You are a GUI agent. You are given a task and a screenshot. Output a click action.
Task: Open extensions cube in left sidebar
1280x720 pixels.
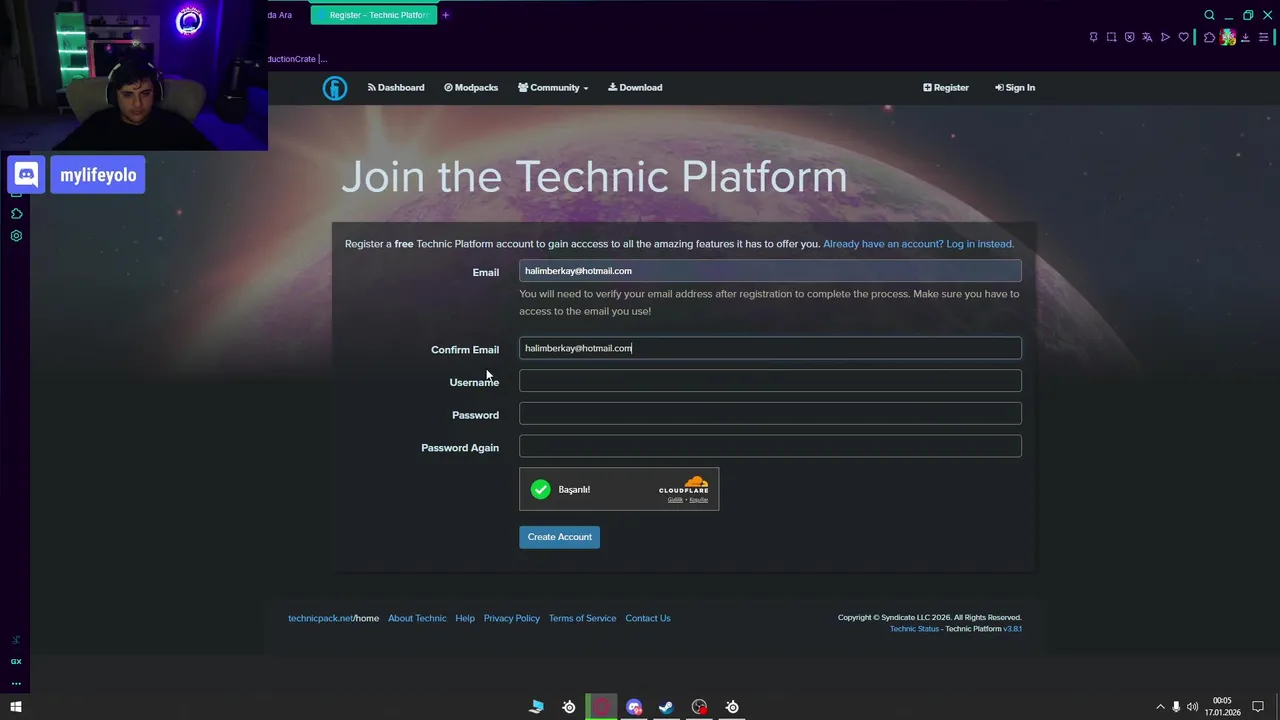[16, 213]
